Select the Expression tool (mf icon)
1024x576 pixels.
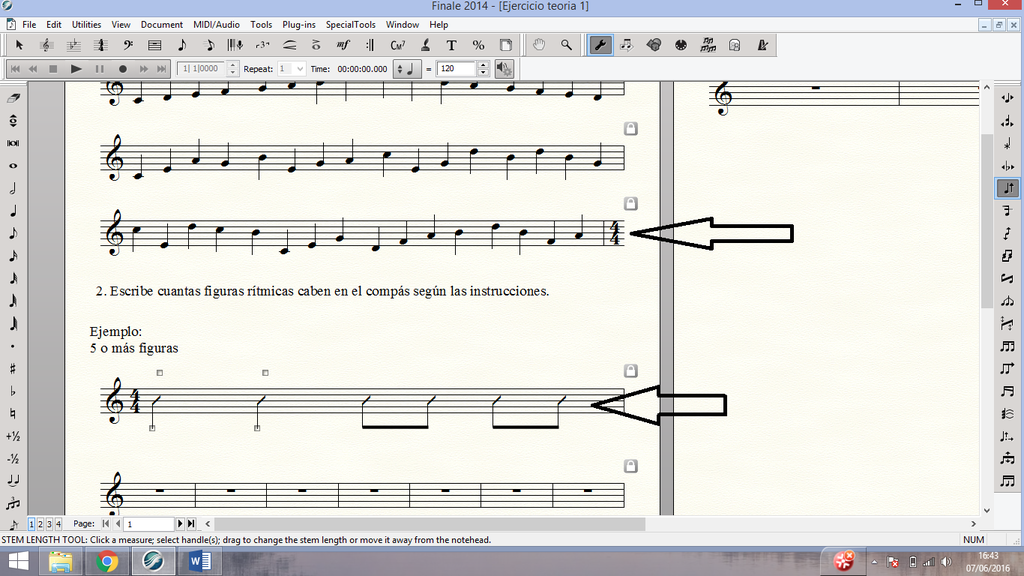point(343,45)
